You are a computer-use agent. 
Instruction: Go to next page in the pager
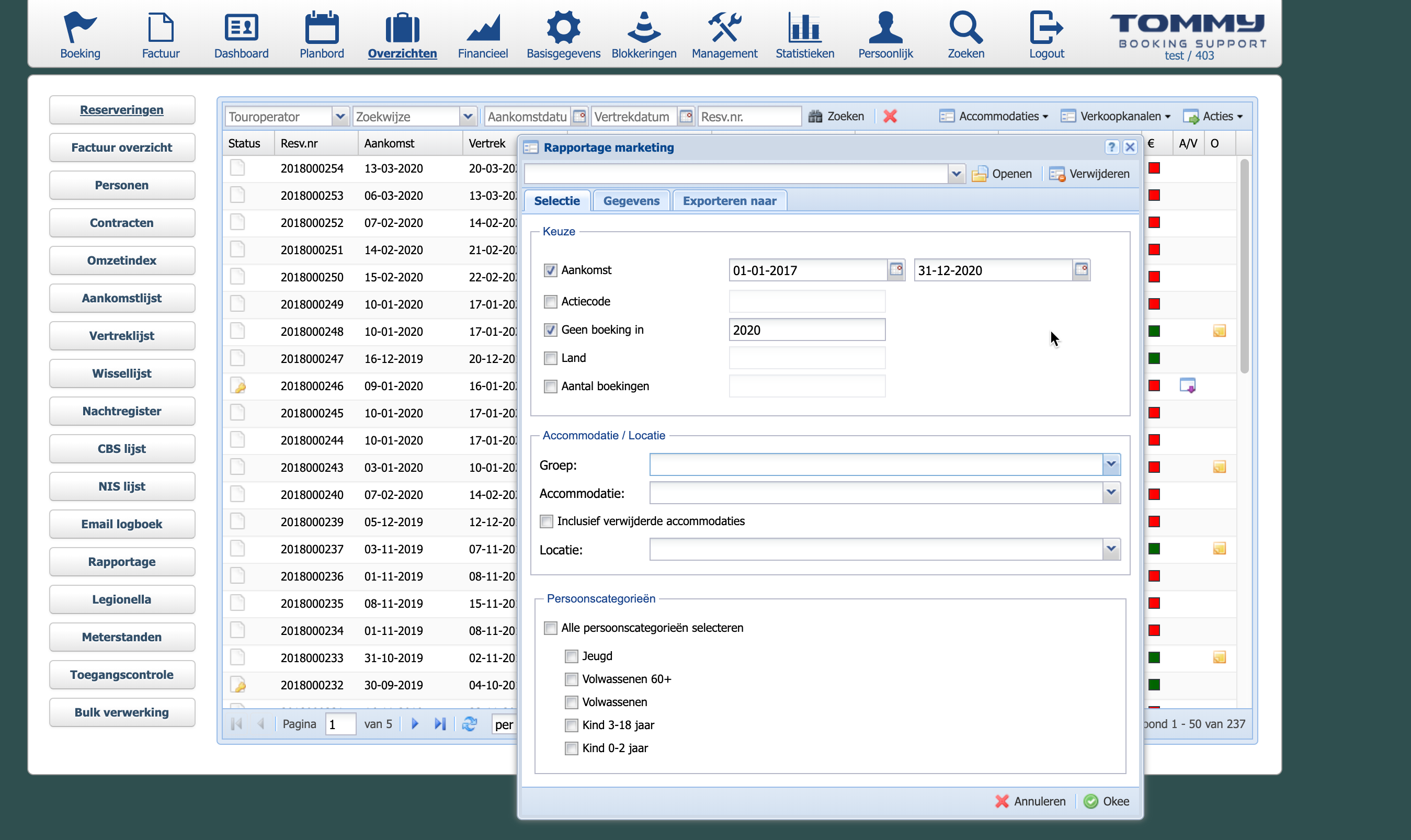[415, 723]
